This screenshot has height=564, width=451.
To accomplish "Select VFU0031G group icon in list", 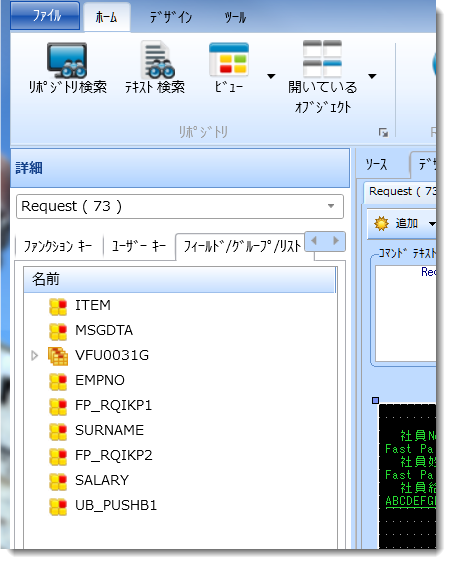I will coord(58,356).
